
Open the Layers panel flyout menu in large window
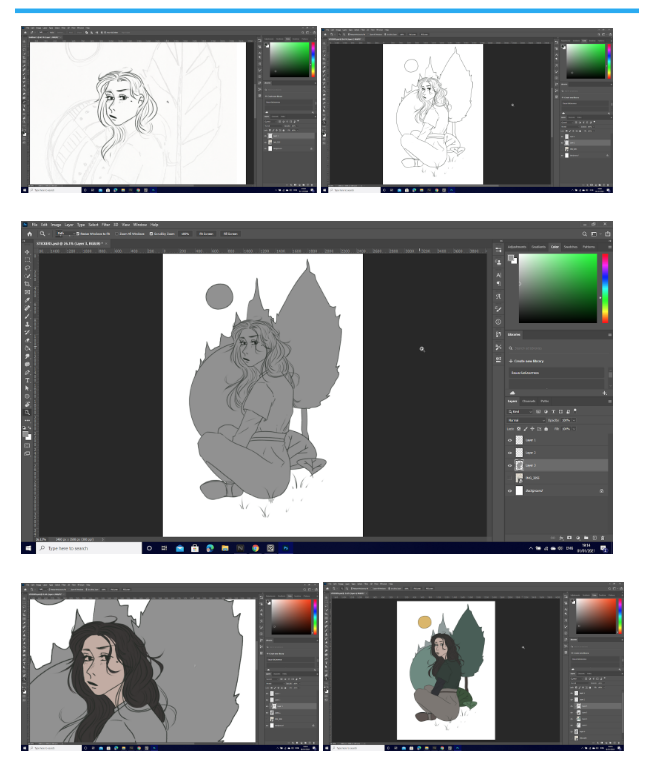pos(610,401)
